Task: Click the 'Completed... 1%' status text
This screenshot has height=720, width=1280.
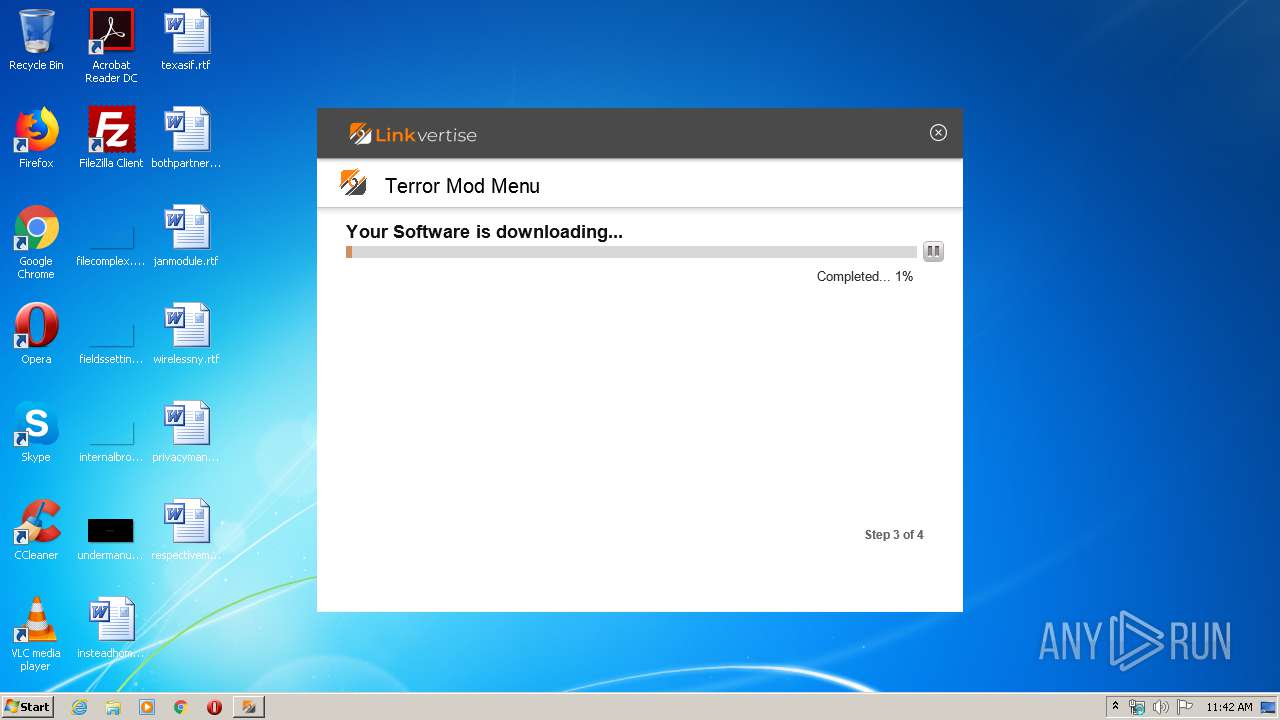Action: pyautogui.click(x=865, y=277)
